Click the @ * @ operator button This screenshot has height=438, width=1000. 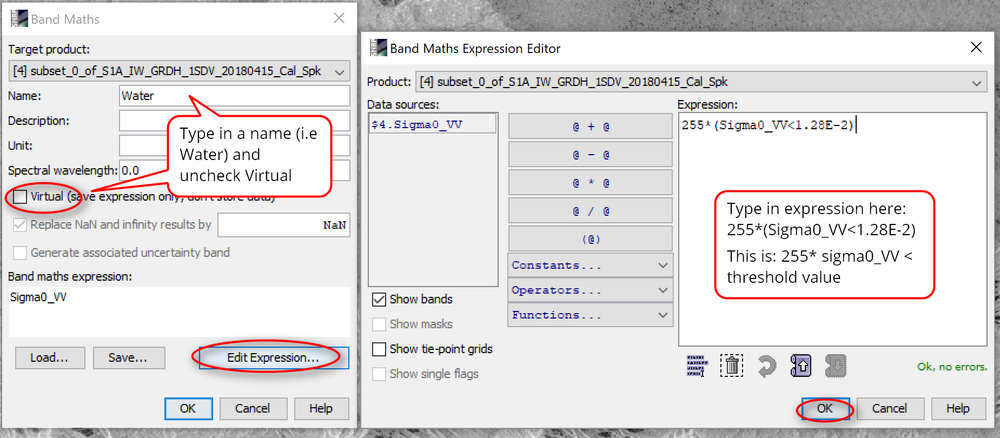(x=590, y=182)
